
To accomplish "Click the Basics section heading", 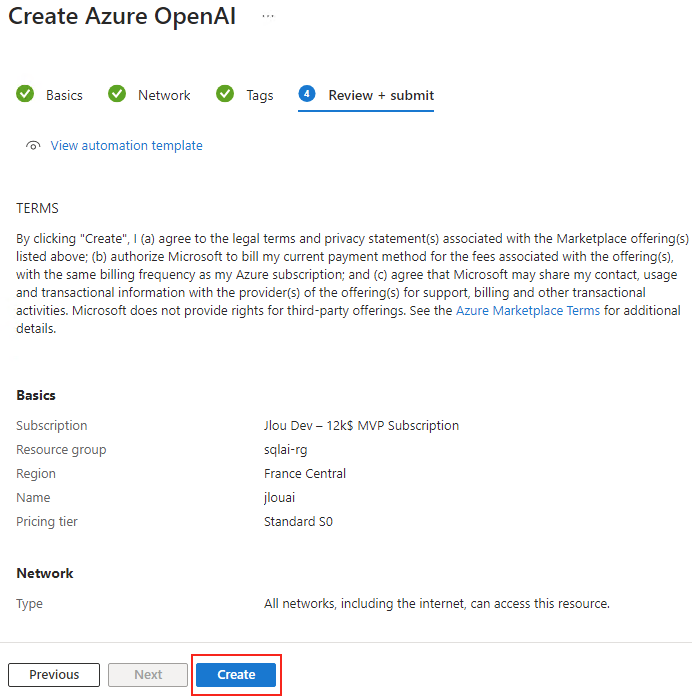I will click(x=36, y=395).
